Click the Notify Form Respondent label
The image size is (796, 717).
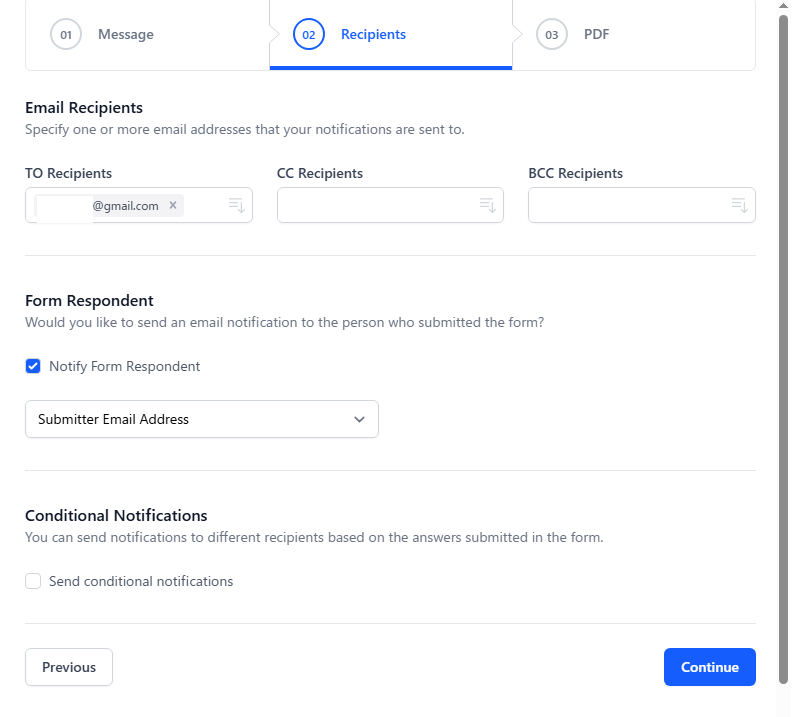tap(124, 366)
